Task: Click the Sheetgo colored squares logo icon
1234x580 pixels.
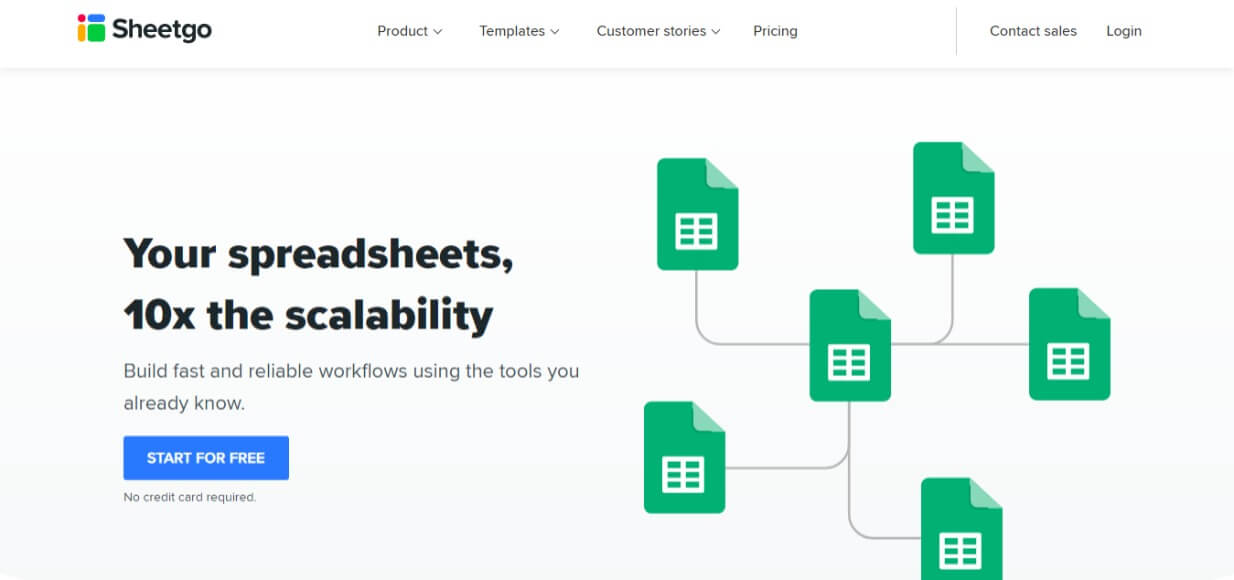Action: 91,28
